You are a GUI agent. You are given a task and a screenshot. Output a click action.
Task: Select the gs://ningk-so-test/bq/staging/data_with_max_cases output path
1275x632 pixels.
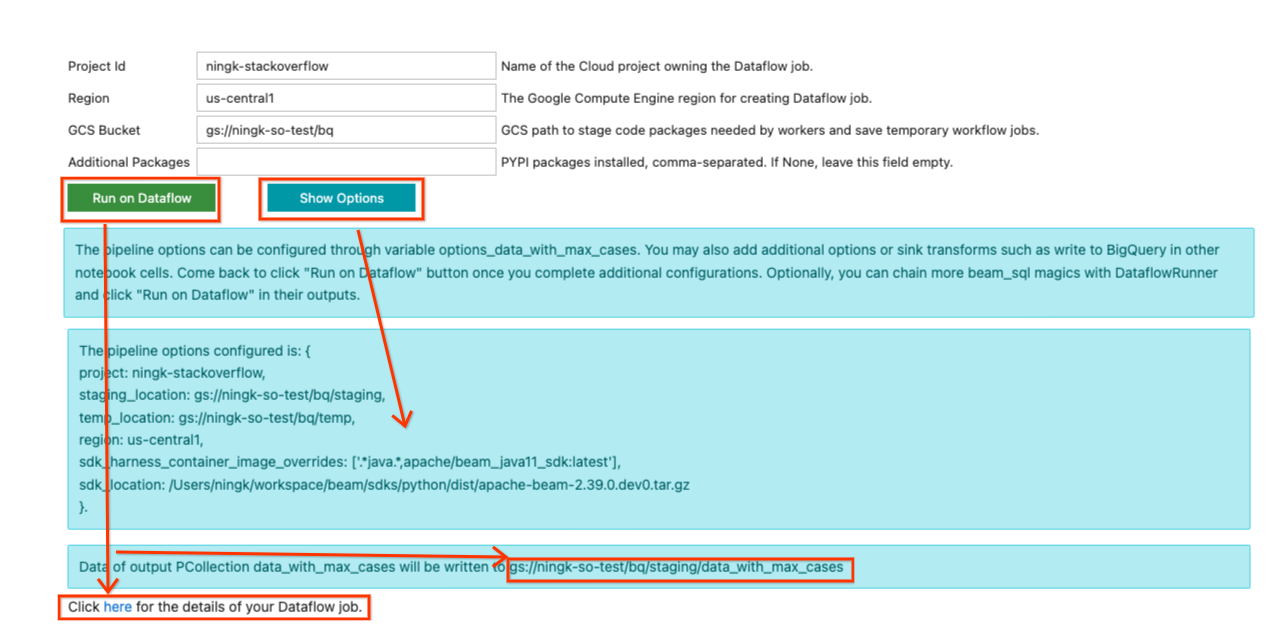[x=681, y=567]
